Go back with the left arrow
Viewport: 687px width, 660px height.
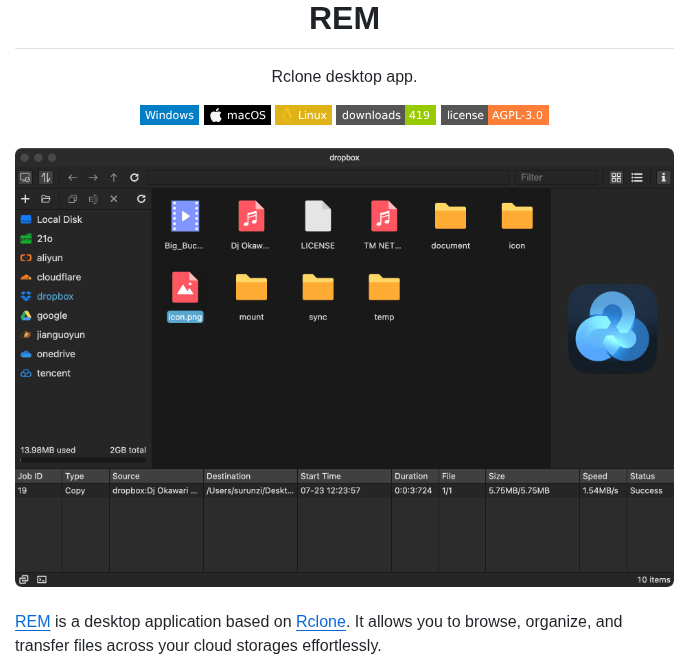[73, 177]
